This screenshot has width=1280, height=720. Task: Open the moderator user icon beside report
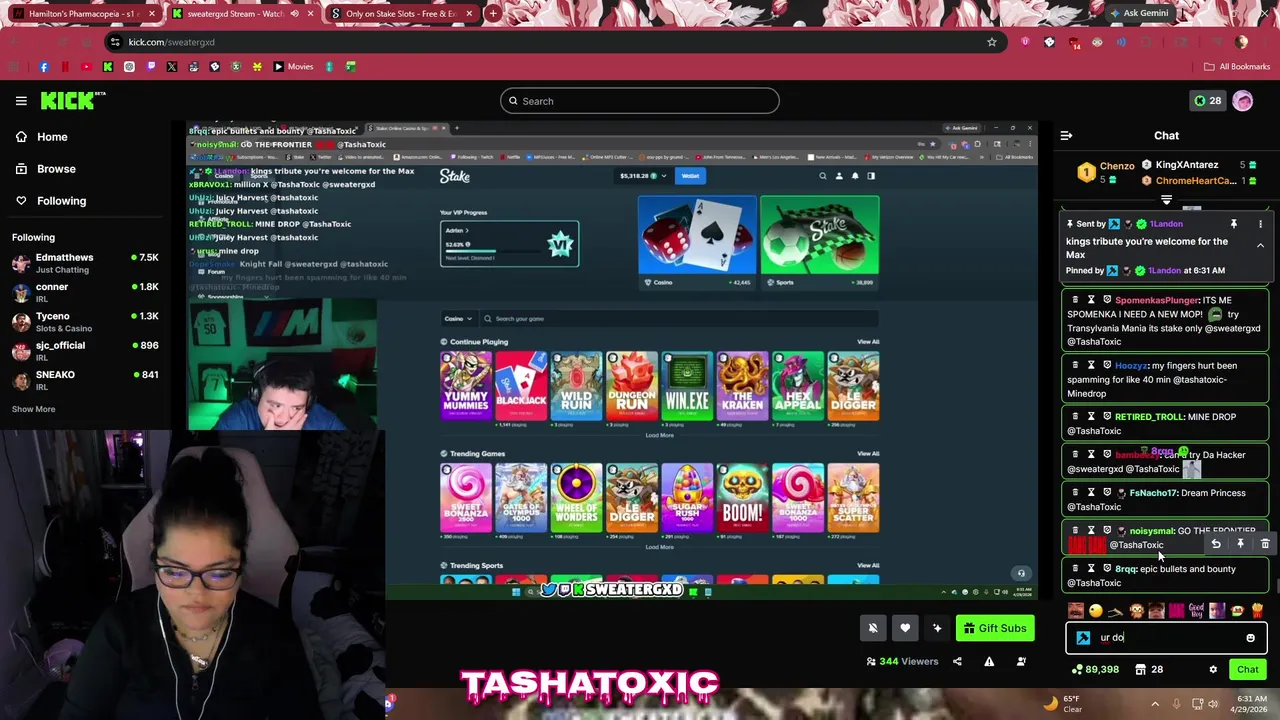tap(1021, 661)
